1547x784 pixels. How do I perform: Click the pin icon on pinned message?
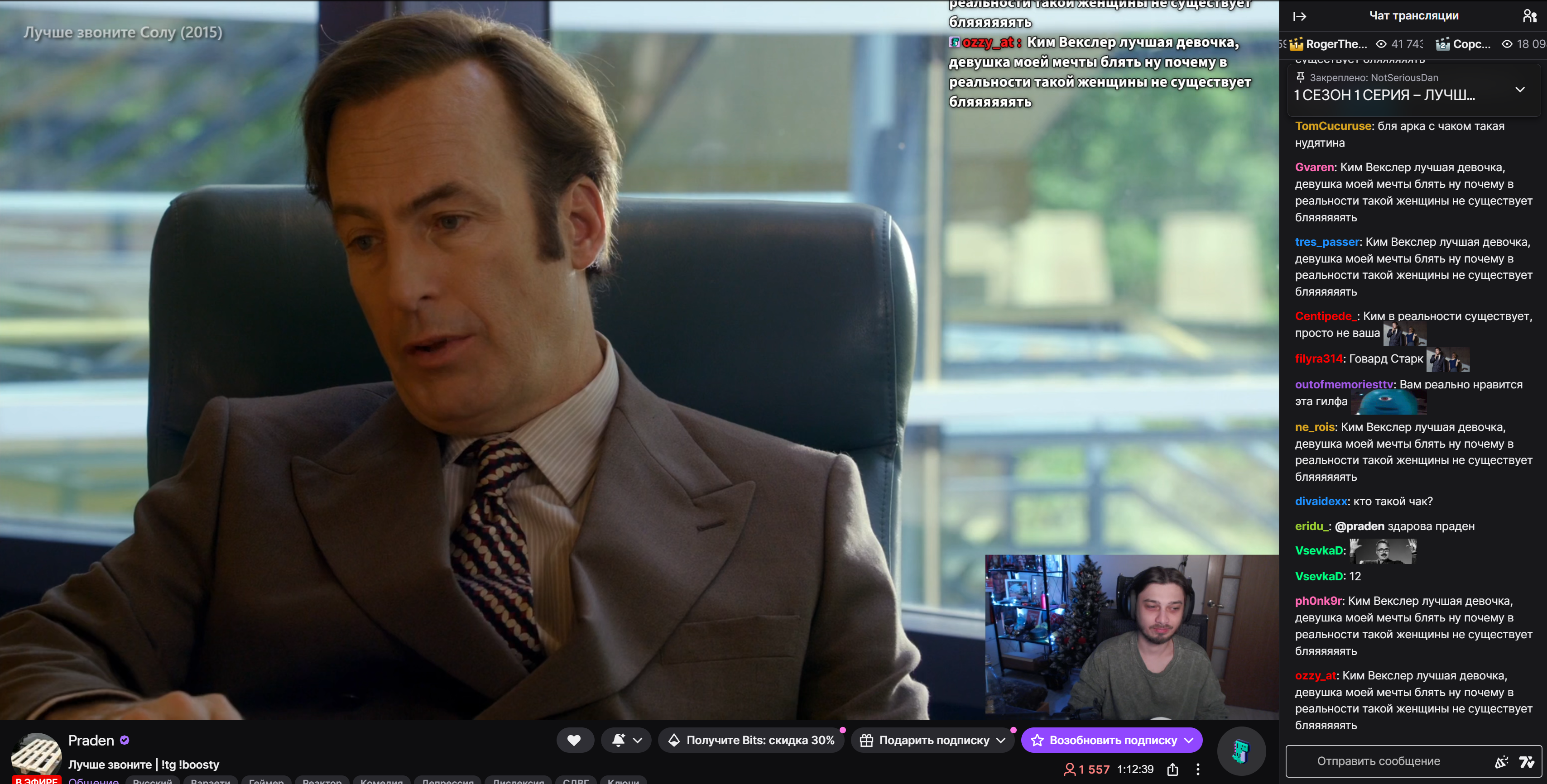1300,77
